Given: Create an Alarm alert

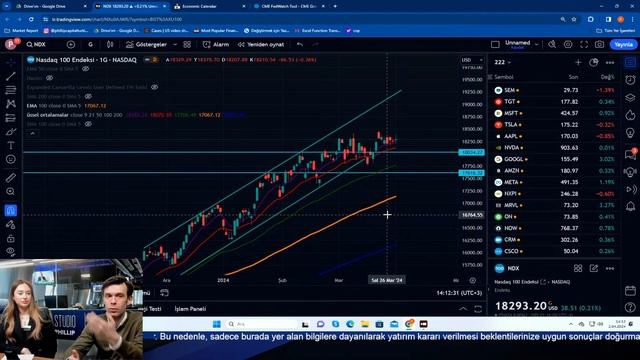Looking at the screenshot, I should click(216, 44).
